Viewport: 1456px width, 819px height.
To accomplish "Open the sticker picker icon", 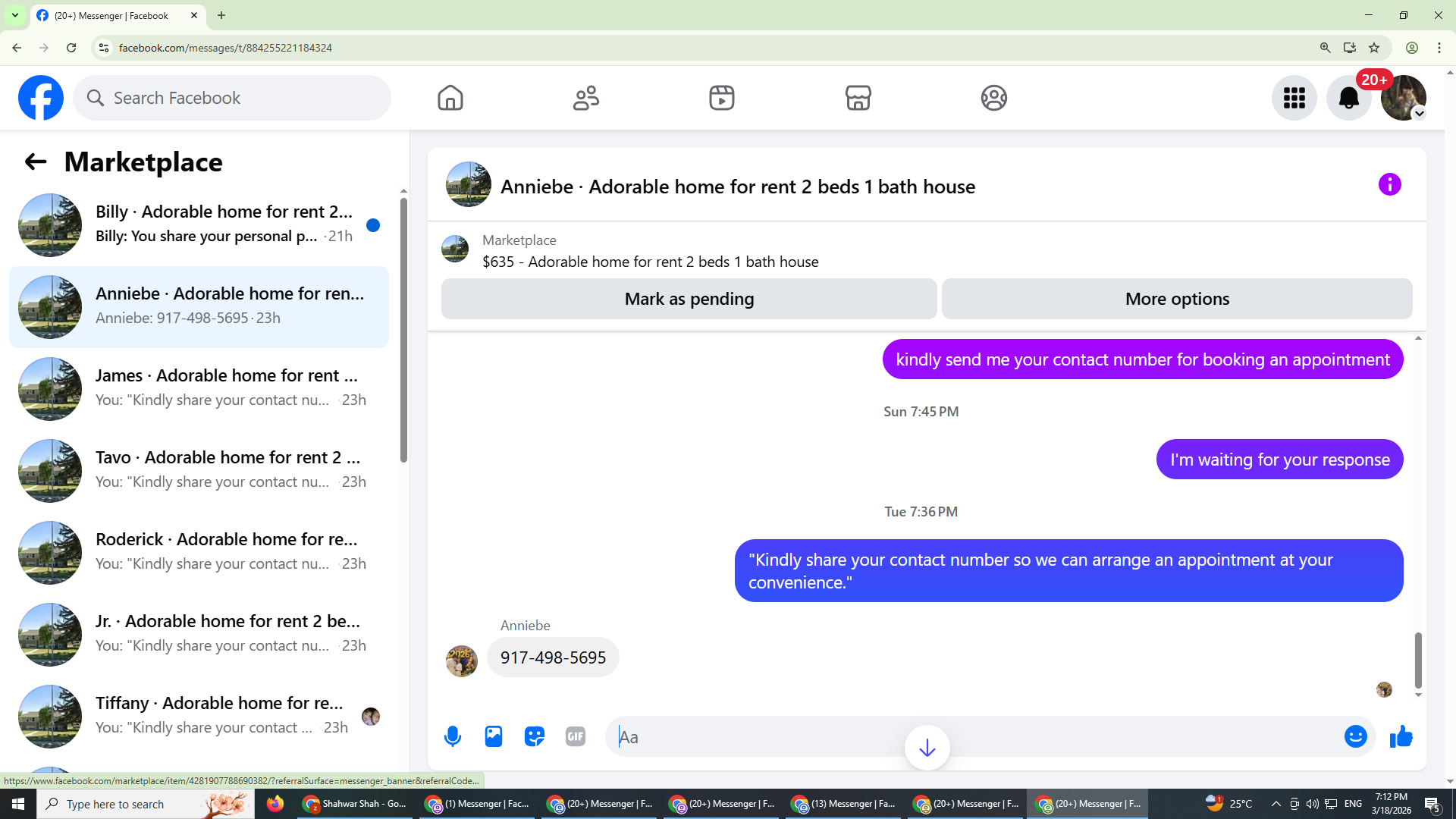I will pos(535,736).
